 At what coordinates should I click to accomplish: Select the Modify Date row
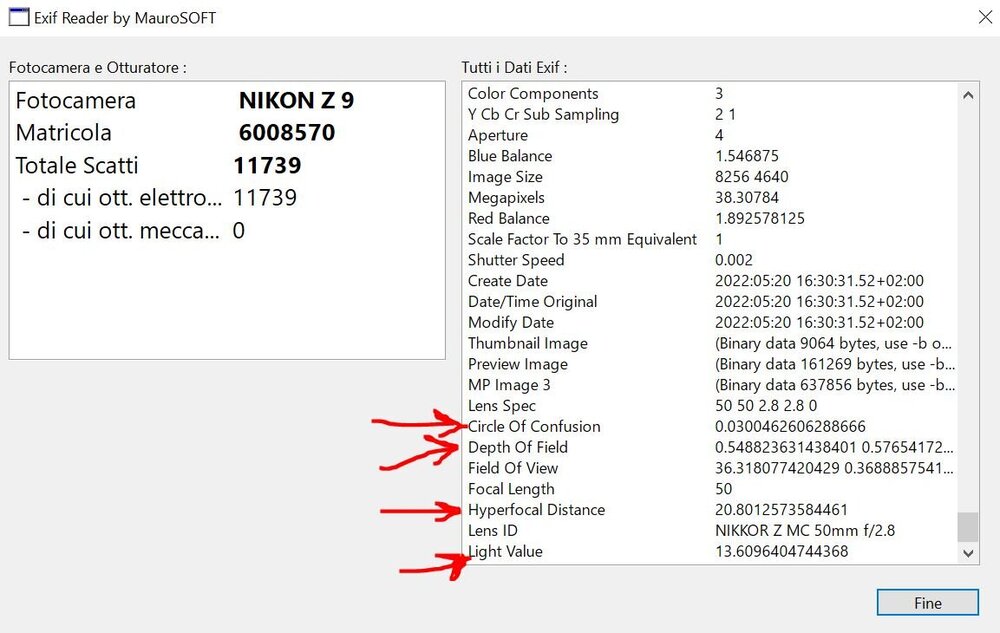tap(710, 323)
